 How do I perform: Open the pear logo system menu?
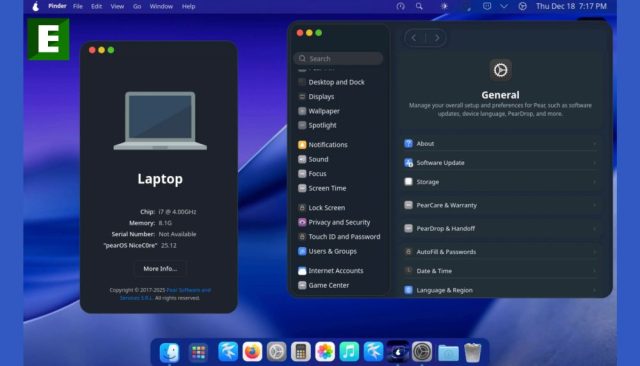tap(36, 6)
